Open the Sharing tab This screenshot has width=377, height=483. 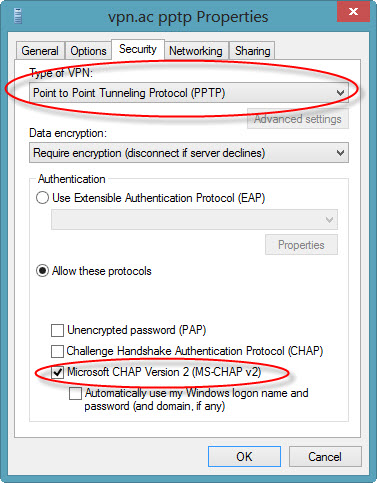click(252, 51)
